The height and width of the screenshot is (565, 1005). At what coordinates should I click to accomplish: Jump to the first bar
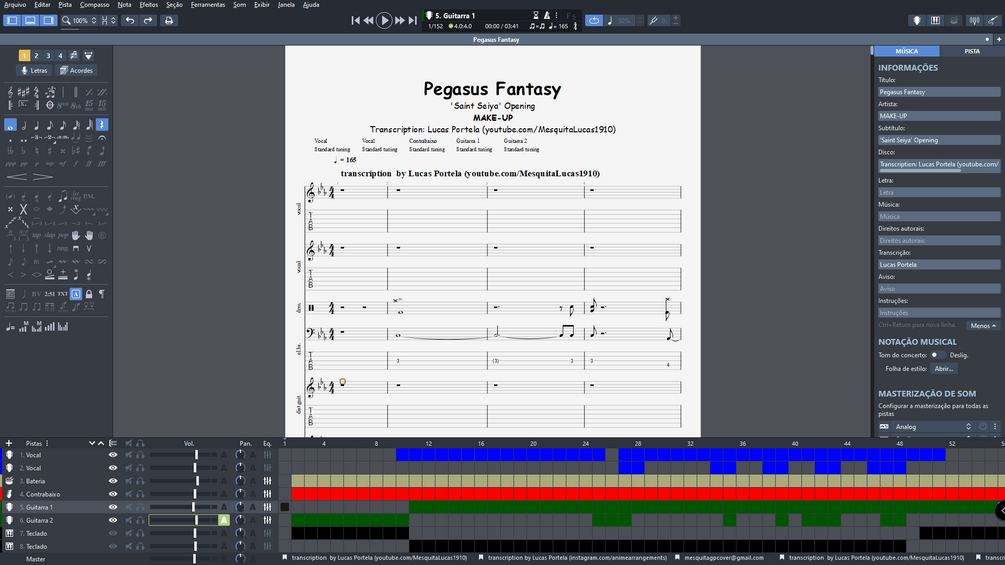click(355, 20)
